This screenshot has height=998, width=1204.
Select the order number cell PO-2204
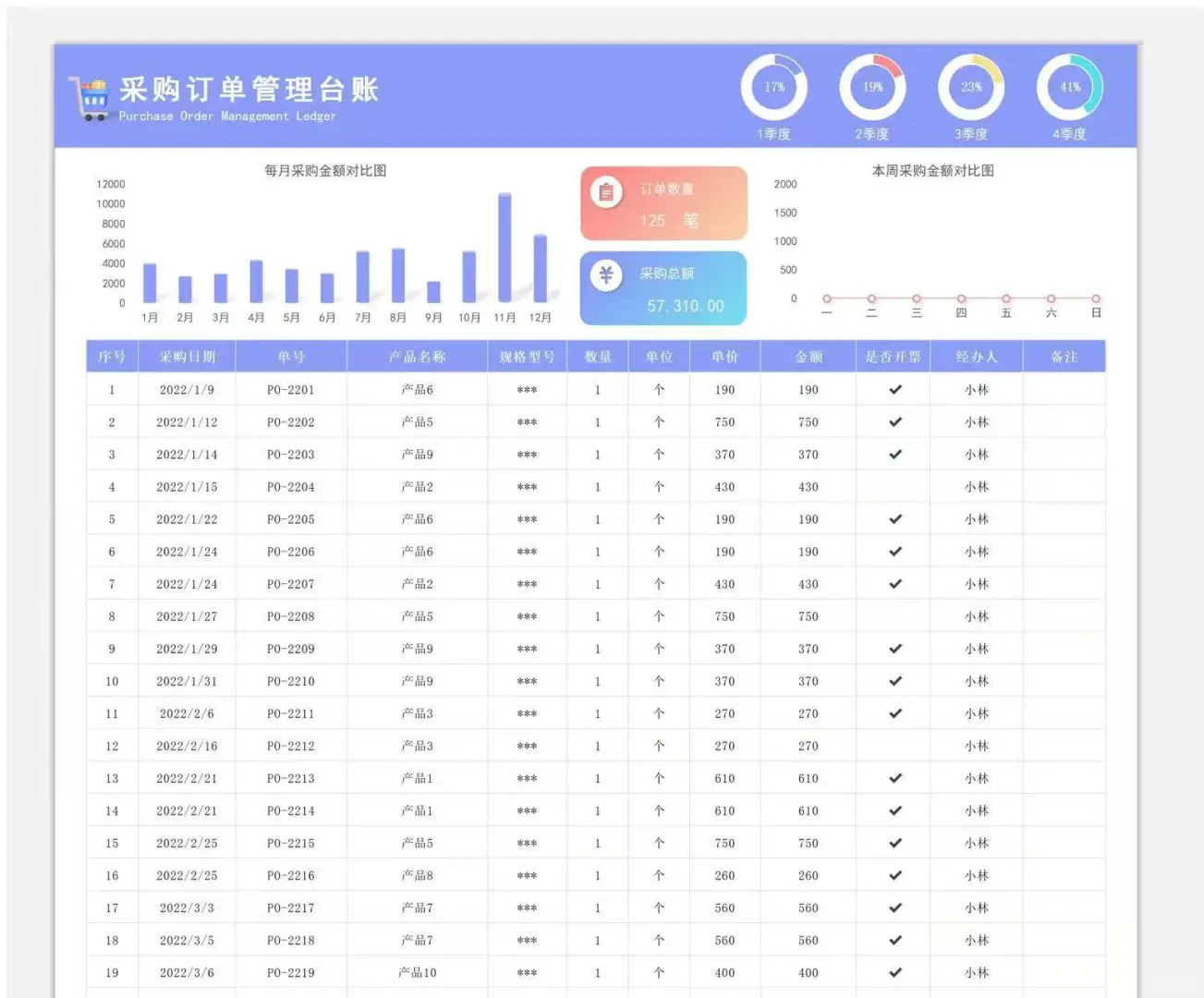[x=291, y=487]
